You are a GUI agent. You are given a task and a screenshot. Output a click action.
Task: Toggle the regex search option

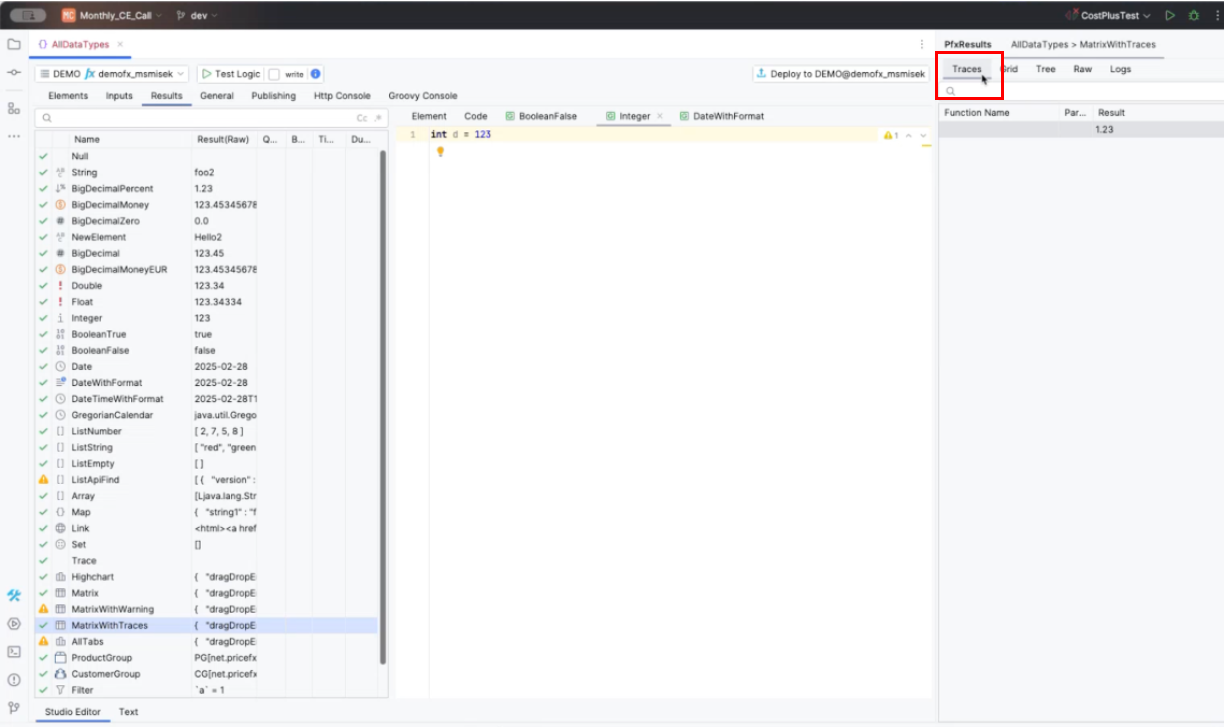point(377,118)
